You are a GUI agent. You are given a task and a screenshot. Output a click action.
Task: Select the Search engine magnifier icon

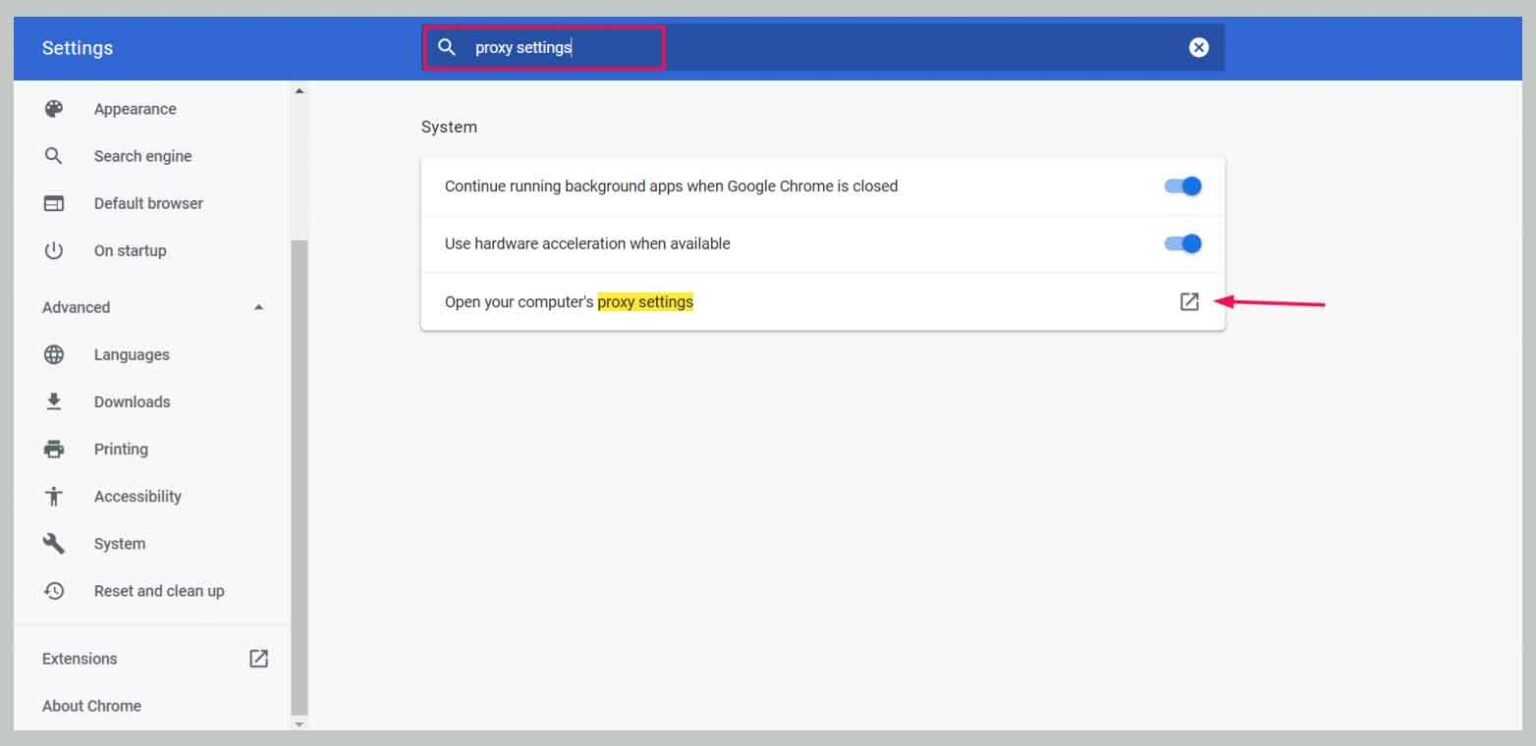point(53,155)
